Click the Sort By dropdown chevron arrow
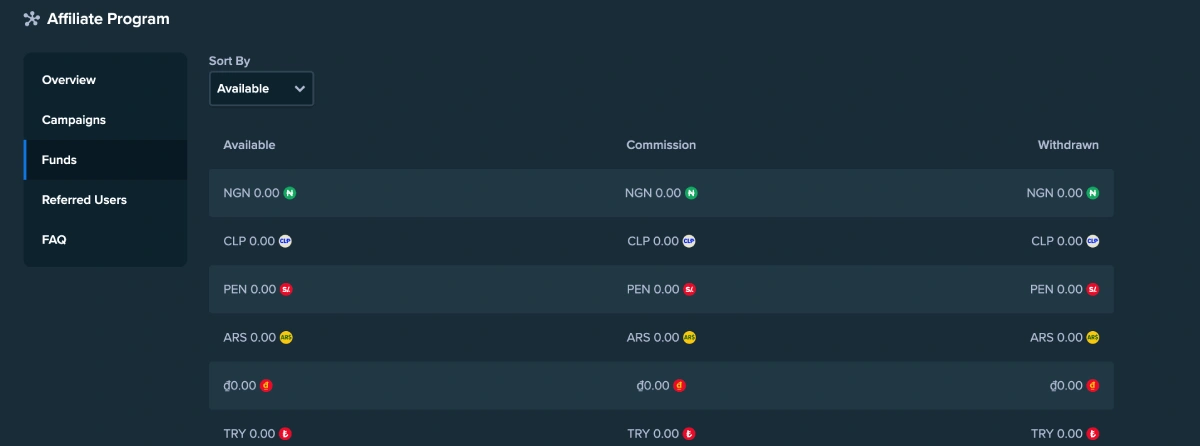The width and height of the screenshot is (1200, 446). 300,88
